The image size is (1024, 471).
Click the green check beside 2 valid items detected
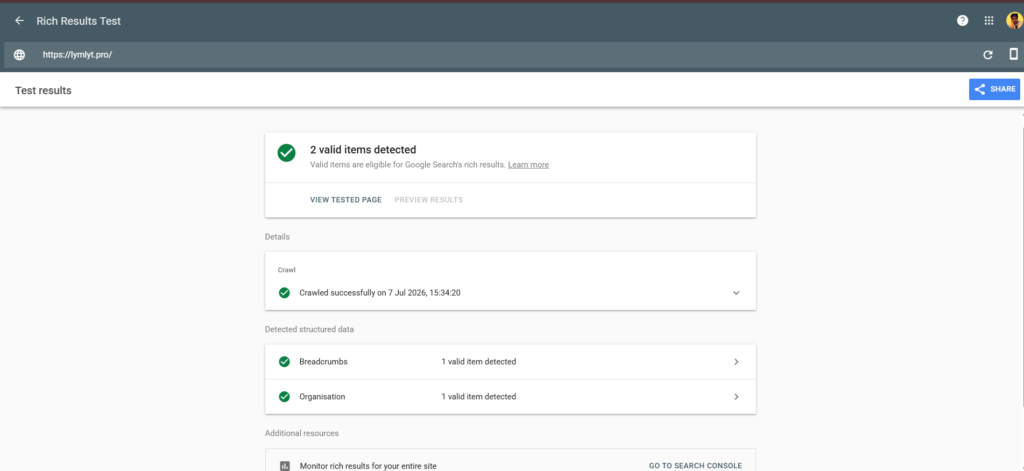(x=287, y=153)
